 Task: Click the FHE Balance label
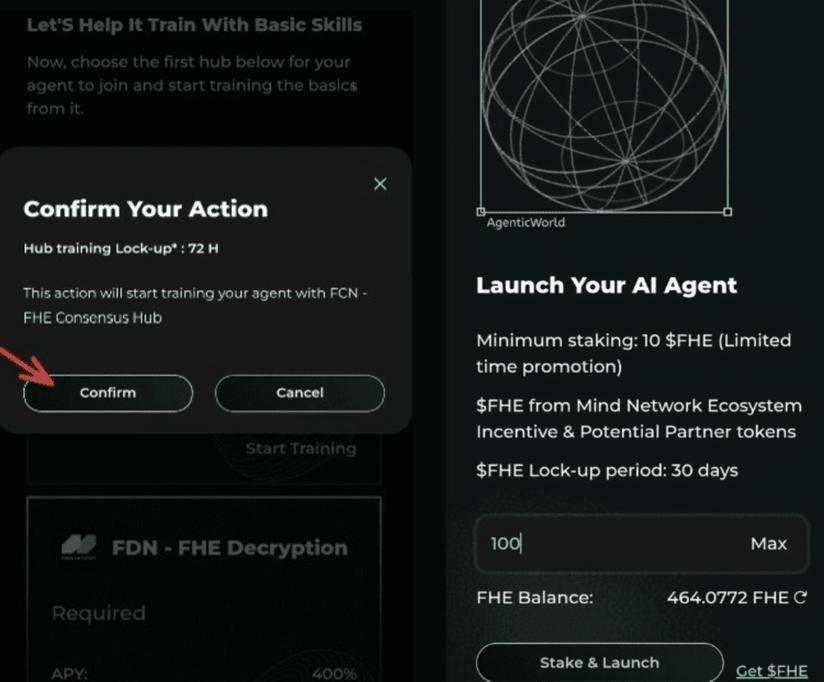click(x=534, y=597)
